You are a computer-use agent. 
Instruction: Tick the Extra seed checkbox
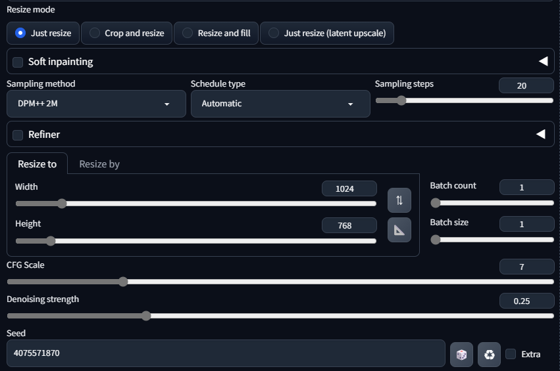pyautogui.click(x=511, y=354)
